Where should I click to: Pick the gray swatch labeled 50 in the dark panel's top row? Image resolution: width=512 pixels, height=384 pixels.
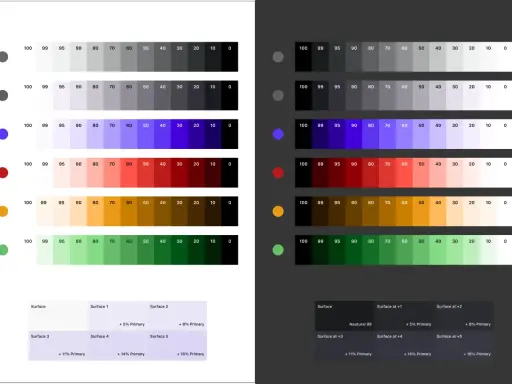coord(421,57)
